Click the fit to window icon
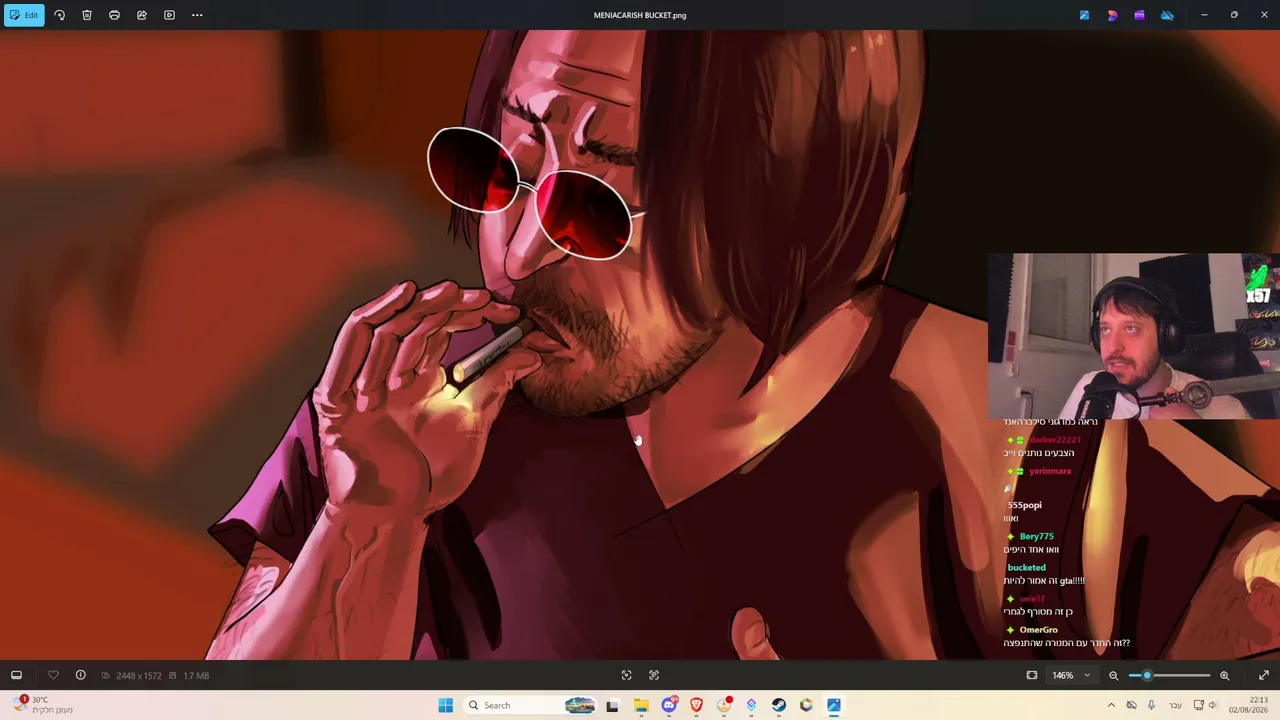 tap(1032, 675)
